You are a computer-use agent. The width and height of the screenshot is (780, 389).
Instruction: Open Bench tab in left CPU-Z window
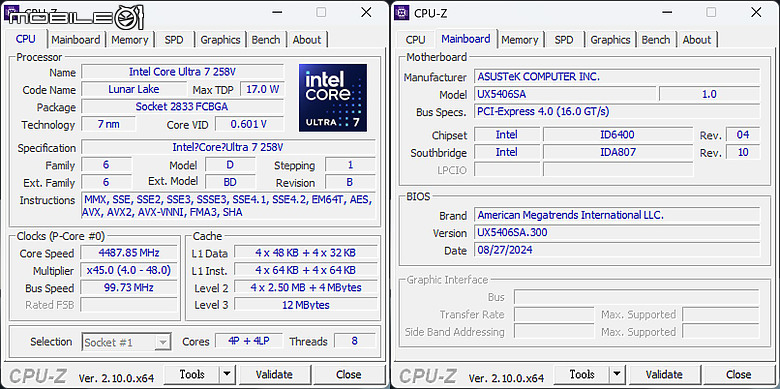click(266, 40)
